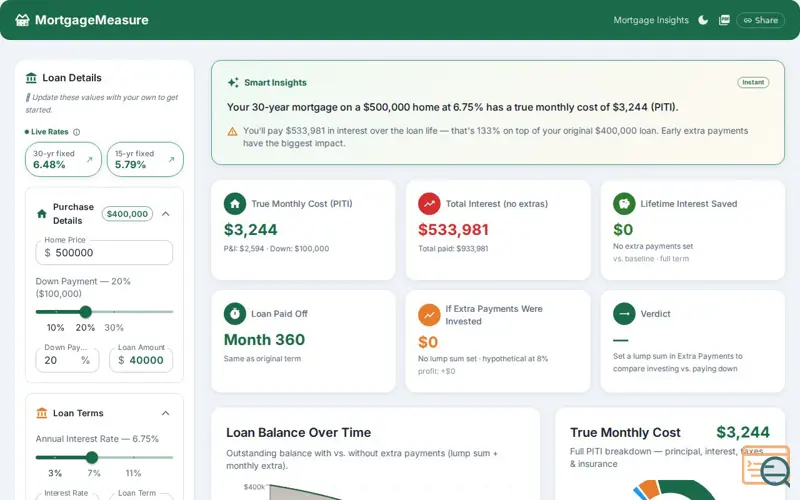Viewport: 800px width, 500px height.
Task: Click the Instant badge in Smart Insights
Action: click(x=753, y=82)
